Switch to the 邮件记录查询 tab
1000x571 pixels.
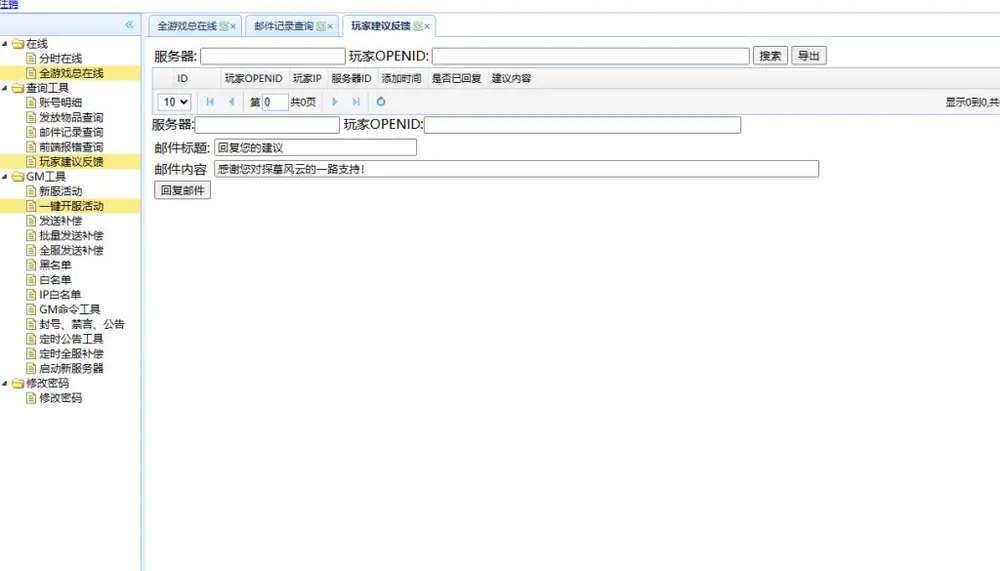(x=284, y=26)
